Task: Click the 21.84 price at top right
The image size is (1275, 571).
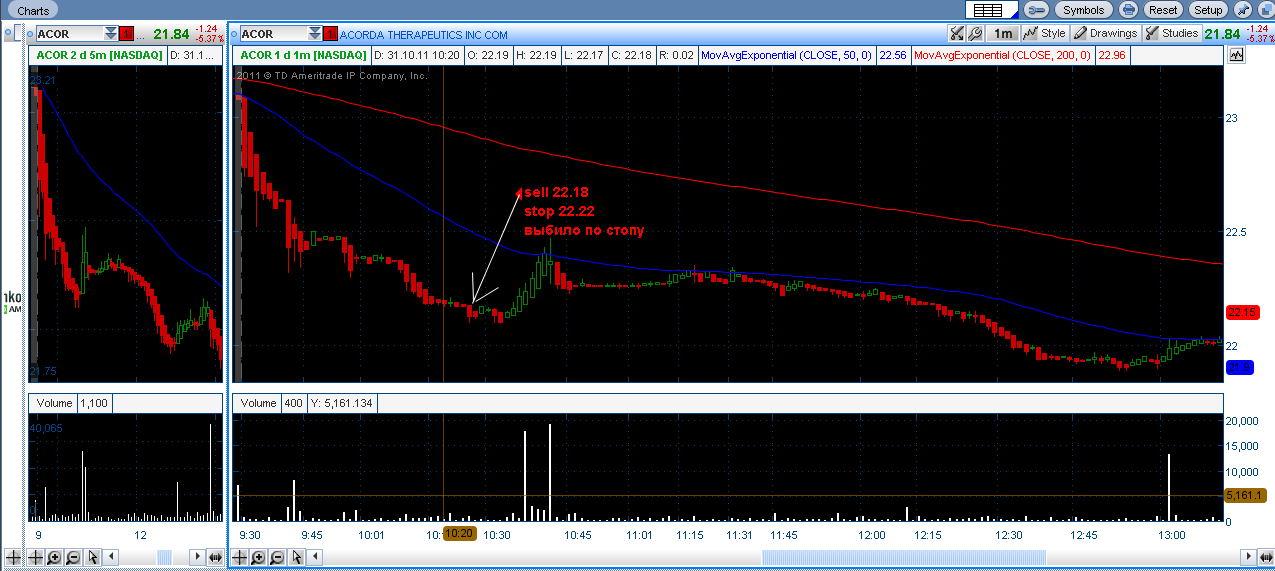Action: point(1222,34)
